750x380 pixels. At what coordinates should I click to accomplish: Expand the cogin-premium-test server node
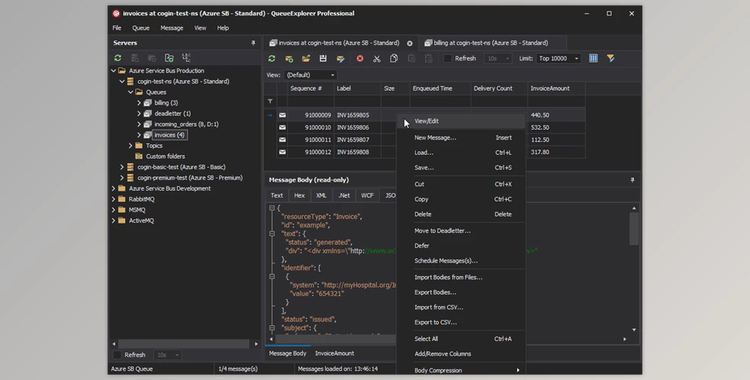tap(122, 178)
